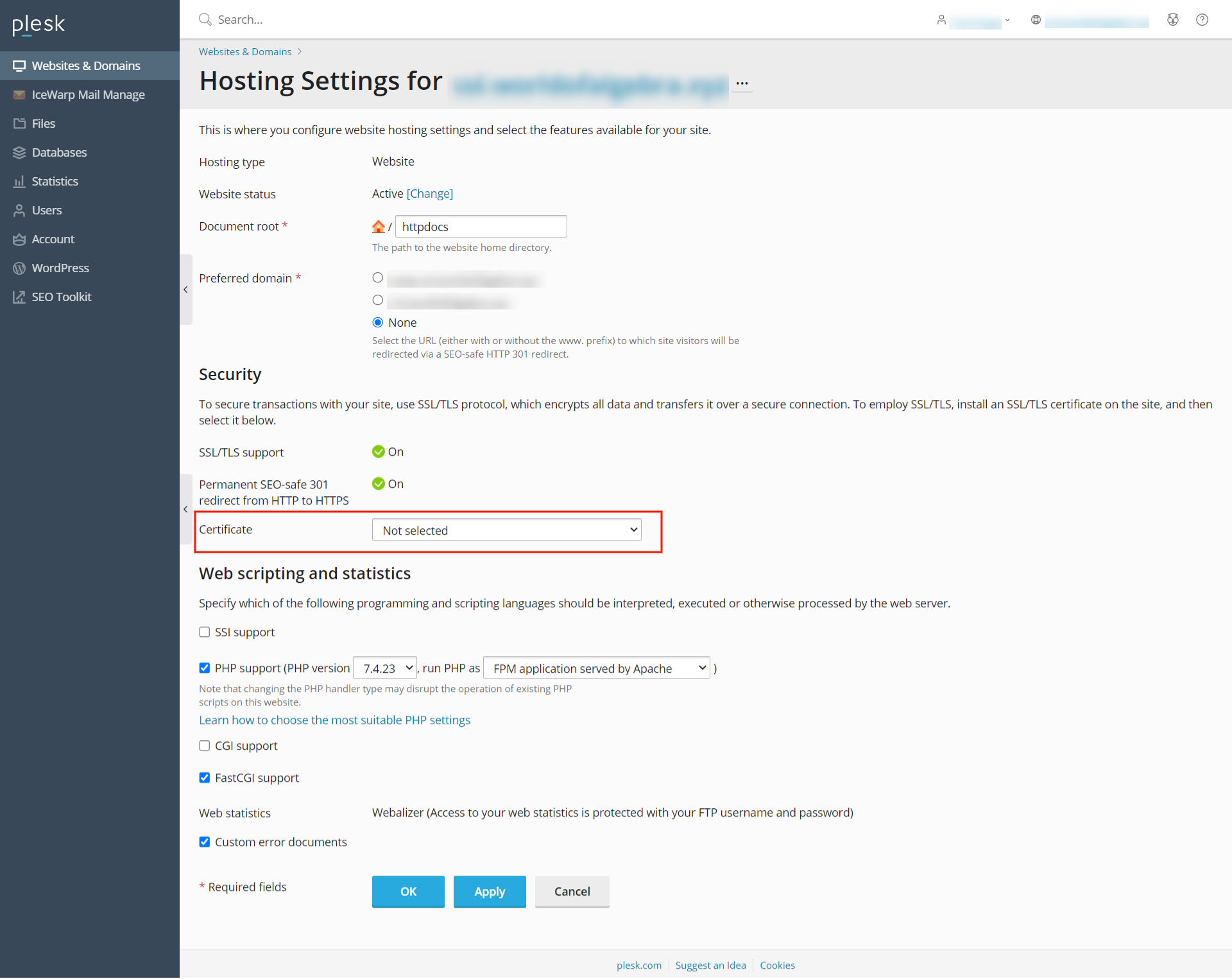This screenshot has height=979, width=1232.
Task: Open Databases in the sidebar
Action: 59,153
